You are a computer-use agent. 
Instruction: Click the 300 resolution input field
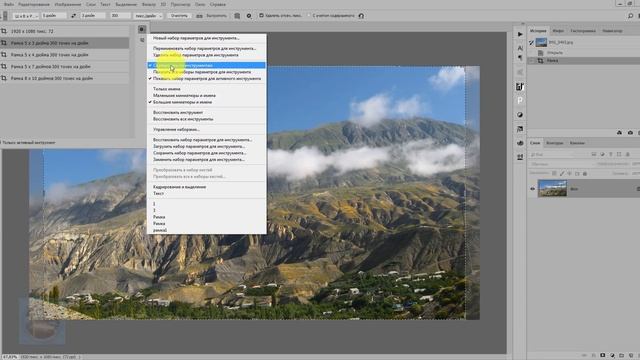point(120,16)
